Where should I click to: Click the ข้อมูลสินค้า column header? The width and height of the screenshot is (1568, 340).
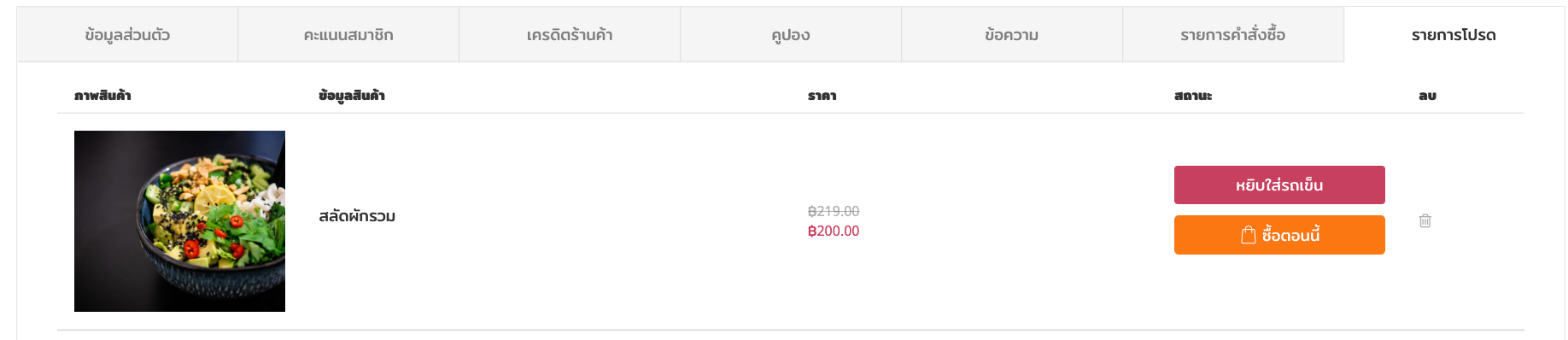click(x=352, y=96)
